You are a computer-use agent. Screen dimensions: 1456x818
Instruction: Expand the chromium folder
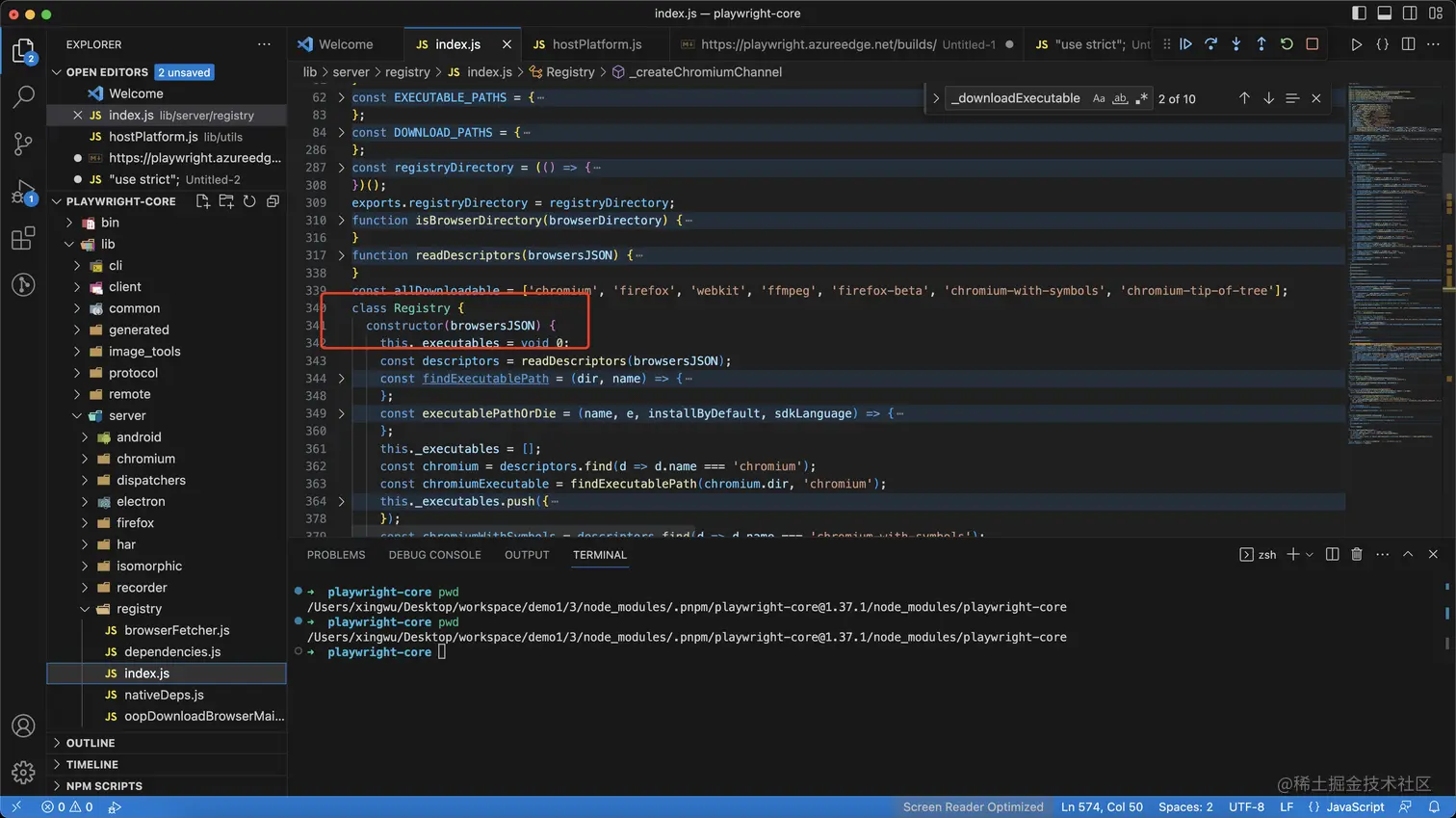[85, 459]
